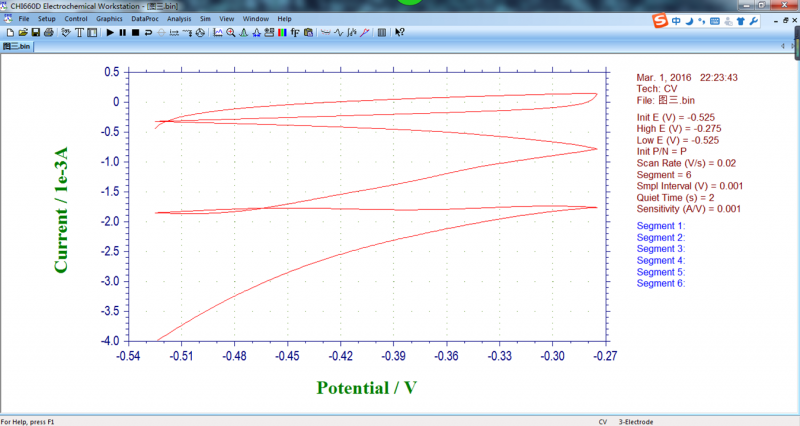
Task: Save the data with the floppy disk icon
Action: coord(36,32)
